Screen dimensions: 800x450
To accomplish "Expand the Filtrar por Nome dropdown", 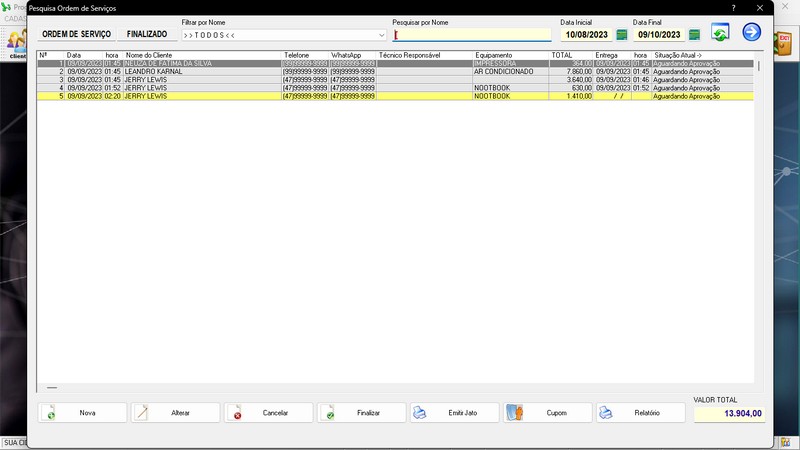I will (381, 35).
